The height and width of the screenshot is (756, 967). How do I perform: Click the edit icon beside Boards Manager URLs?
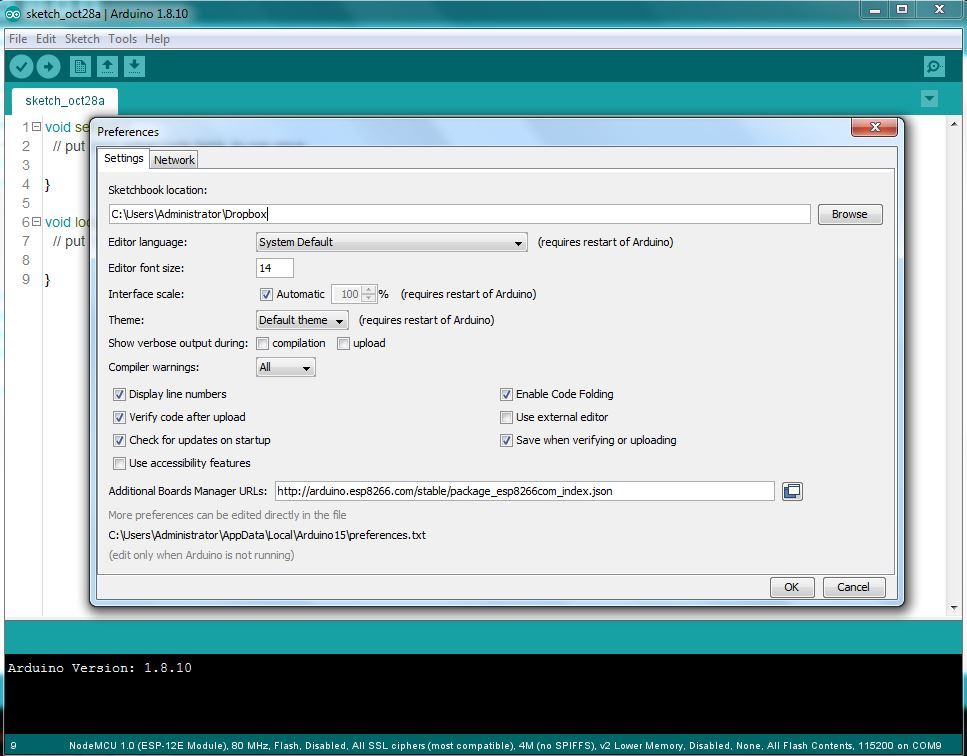pyautogui.click(x=791, y=491)
